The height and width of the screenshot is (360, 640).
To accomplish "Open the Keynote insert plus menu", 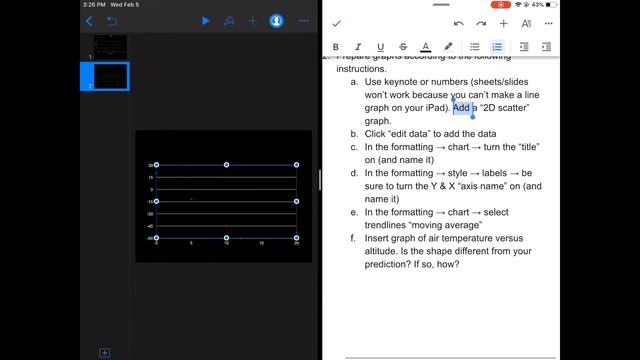I will pos(253,21).
